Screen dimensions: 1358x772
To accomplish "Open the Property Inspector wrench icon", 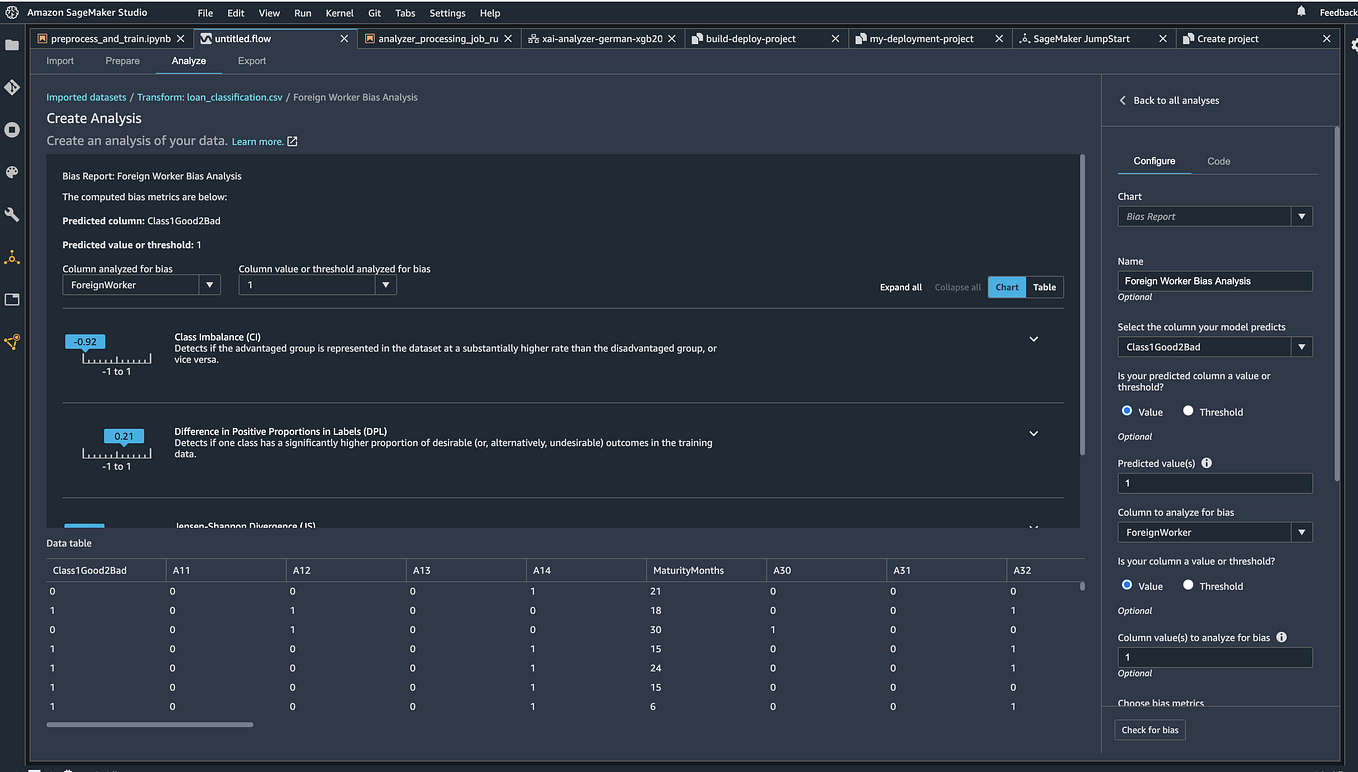I will (x=13, y=214).
